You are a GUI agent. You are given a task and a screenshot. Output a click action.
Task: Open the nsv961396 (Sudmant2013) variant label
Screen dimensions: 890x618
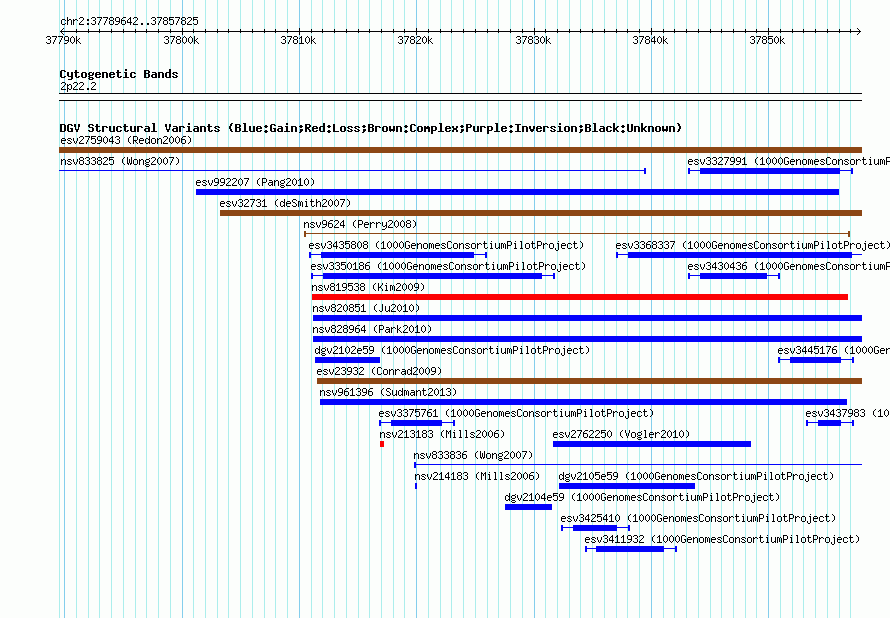[388, 392]
